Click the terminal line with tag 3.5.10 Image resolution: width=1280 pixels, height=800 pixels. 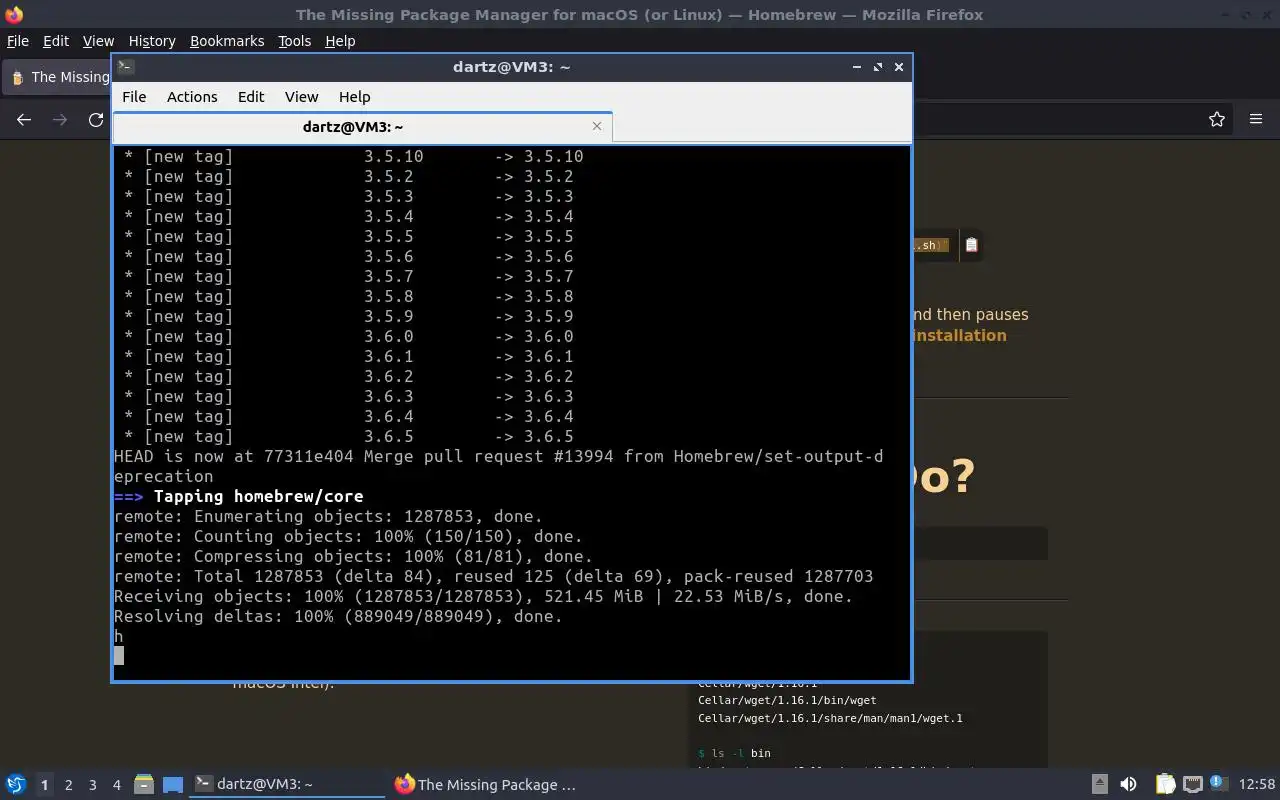(x=353, y=157)
